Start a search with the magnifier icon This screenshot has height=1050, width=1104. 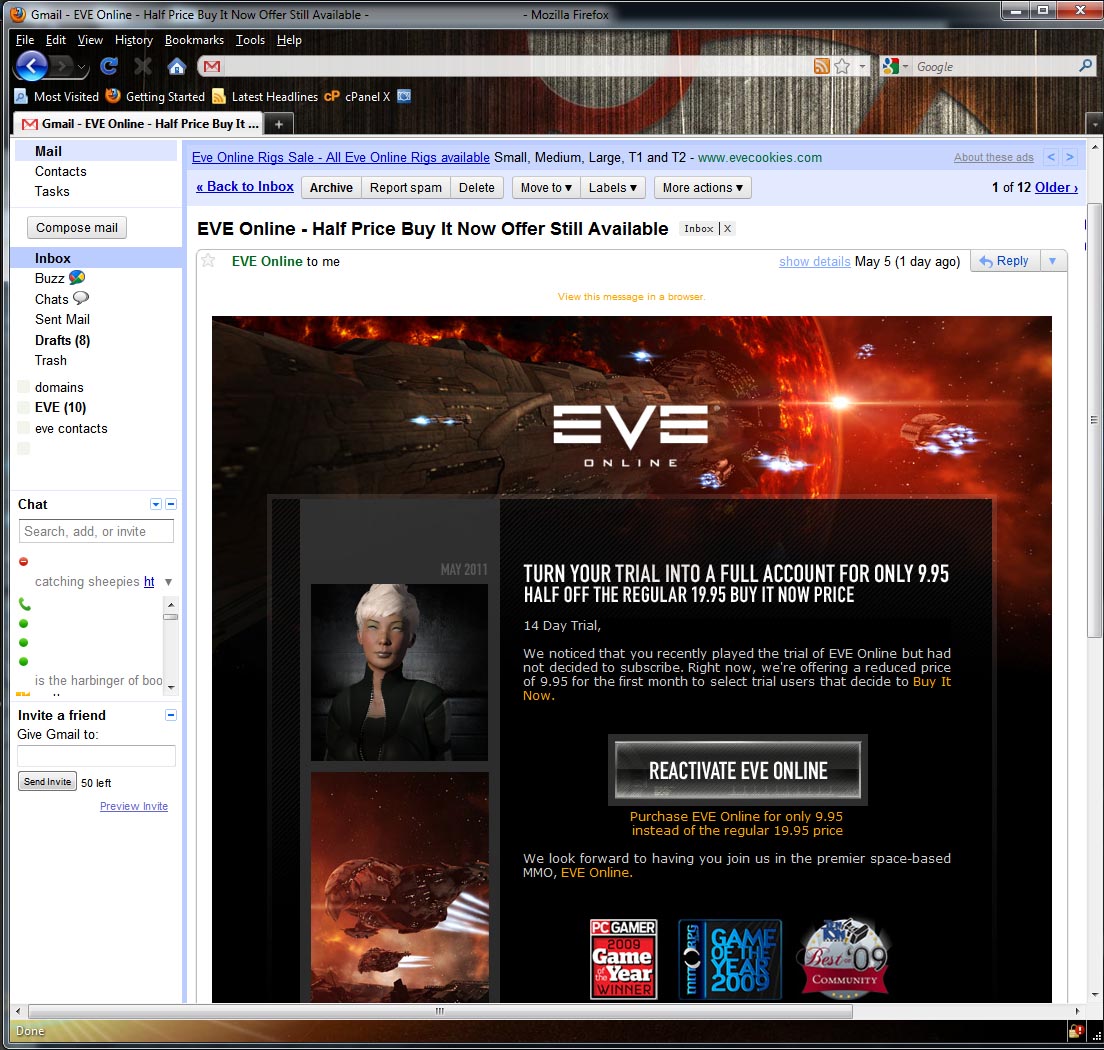(x=1085, y=65)
